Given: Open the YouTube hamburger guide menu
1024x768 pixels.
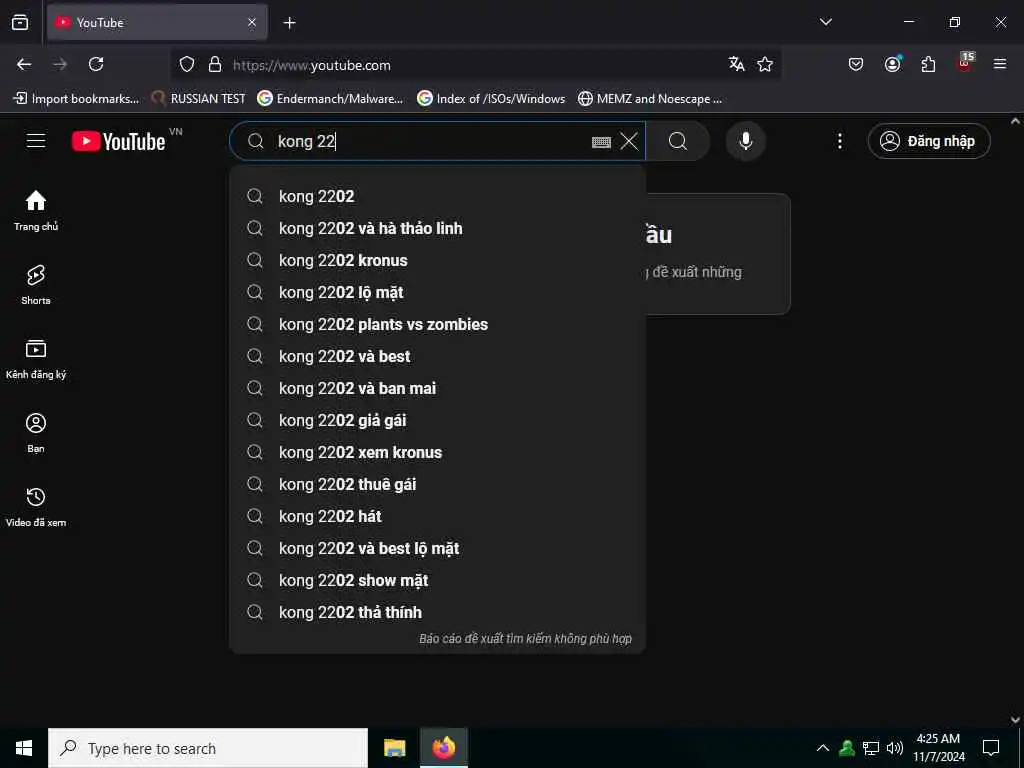Looking at the screenshot, I should coord(36,141).
